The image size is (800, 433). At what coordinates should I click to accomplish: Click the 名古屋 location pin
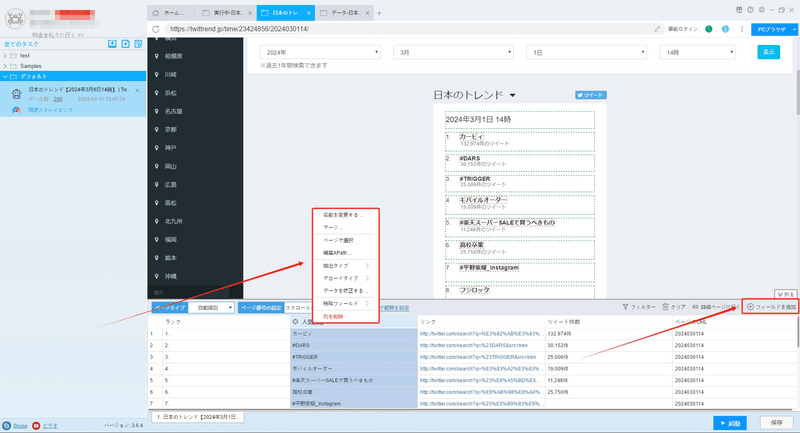(157, 111)
